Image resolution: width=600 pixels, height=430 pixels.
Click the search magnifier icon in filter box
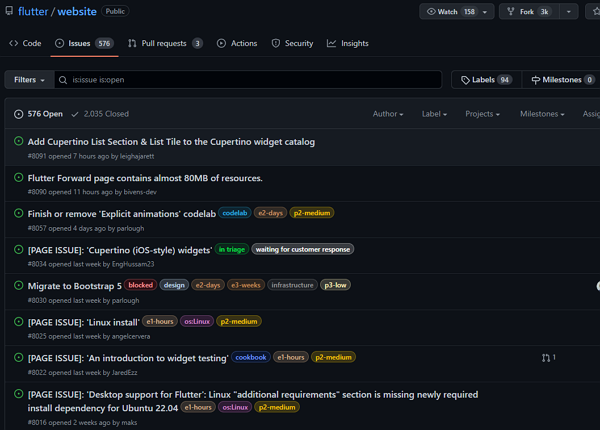[63, 80]
